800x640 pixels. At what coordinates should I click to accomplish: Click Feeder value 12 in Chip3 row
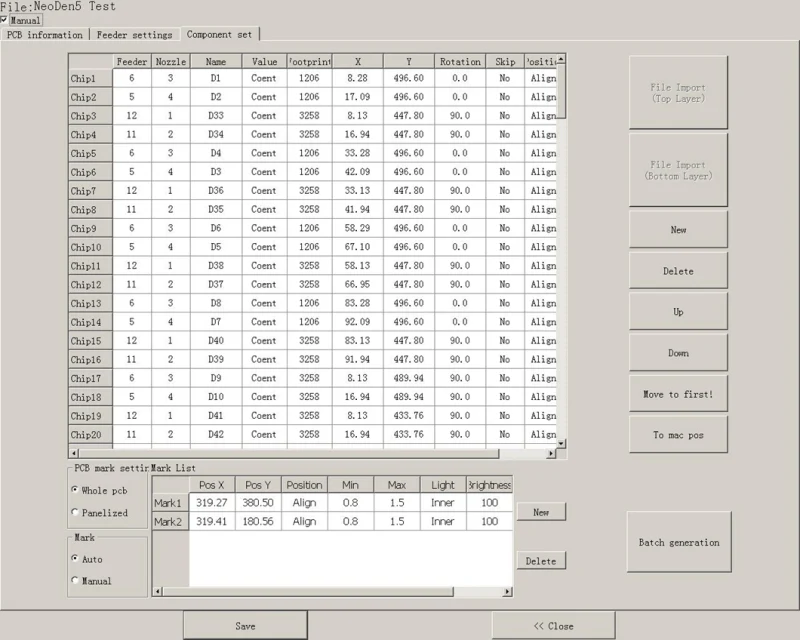pyautogui.click(x=132, y=115)
